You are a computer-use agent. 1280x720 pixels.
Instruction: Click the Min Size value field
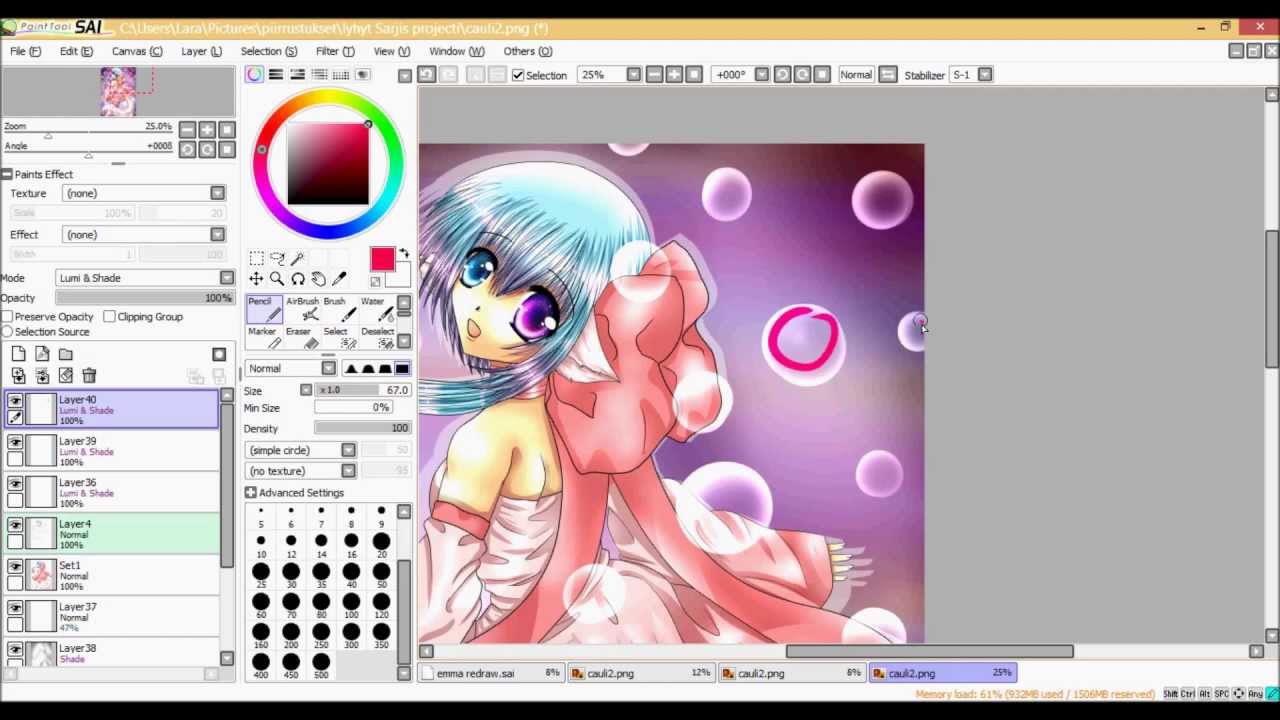tap(352, 408)
